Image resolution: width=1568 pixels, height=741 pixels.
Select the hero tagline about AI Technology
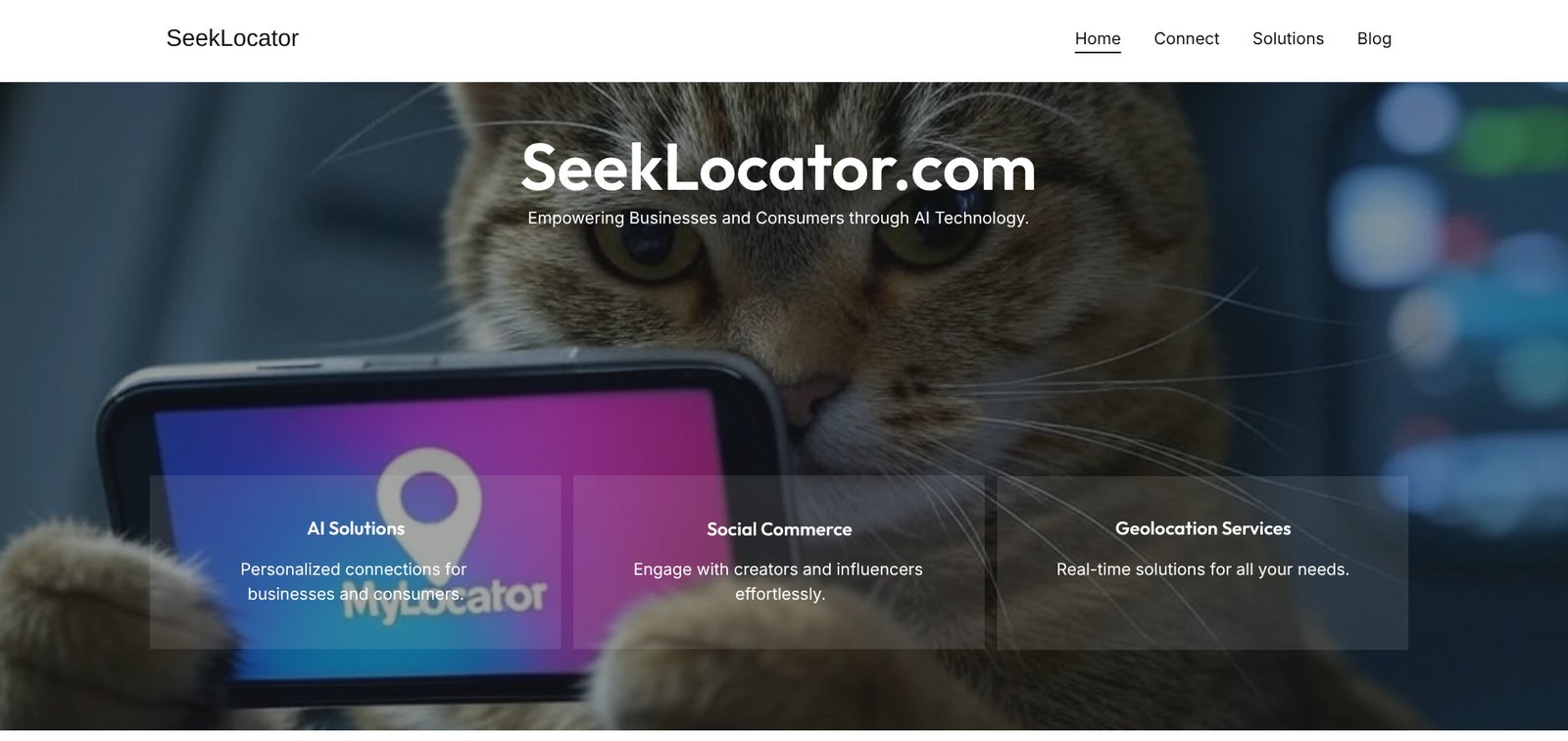click(778, 218)
